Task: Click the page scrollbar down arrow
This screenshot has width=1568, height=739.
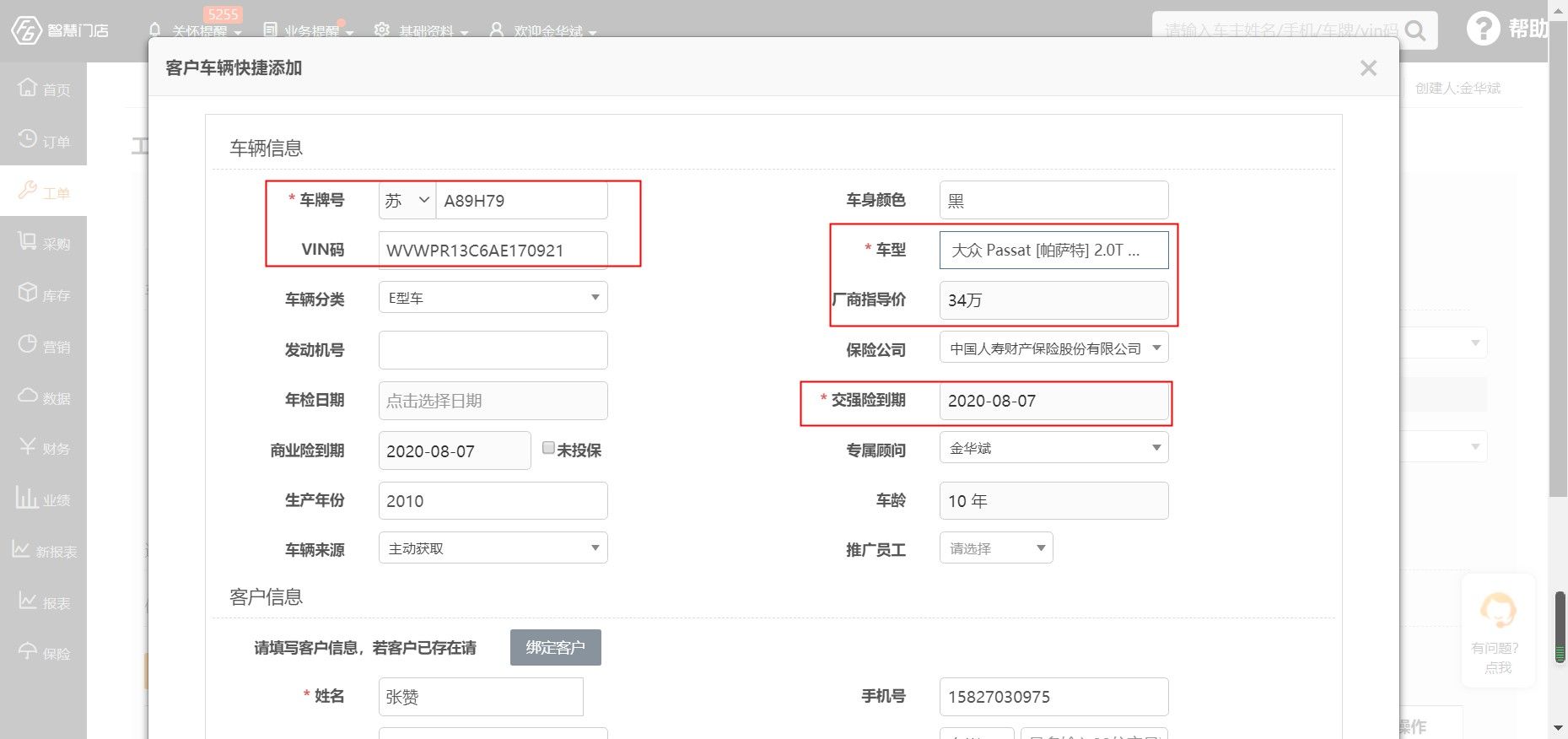Action: tap(1560, 728)
